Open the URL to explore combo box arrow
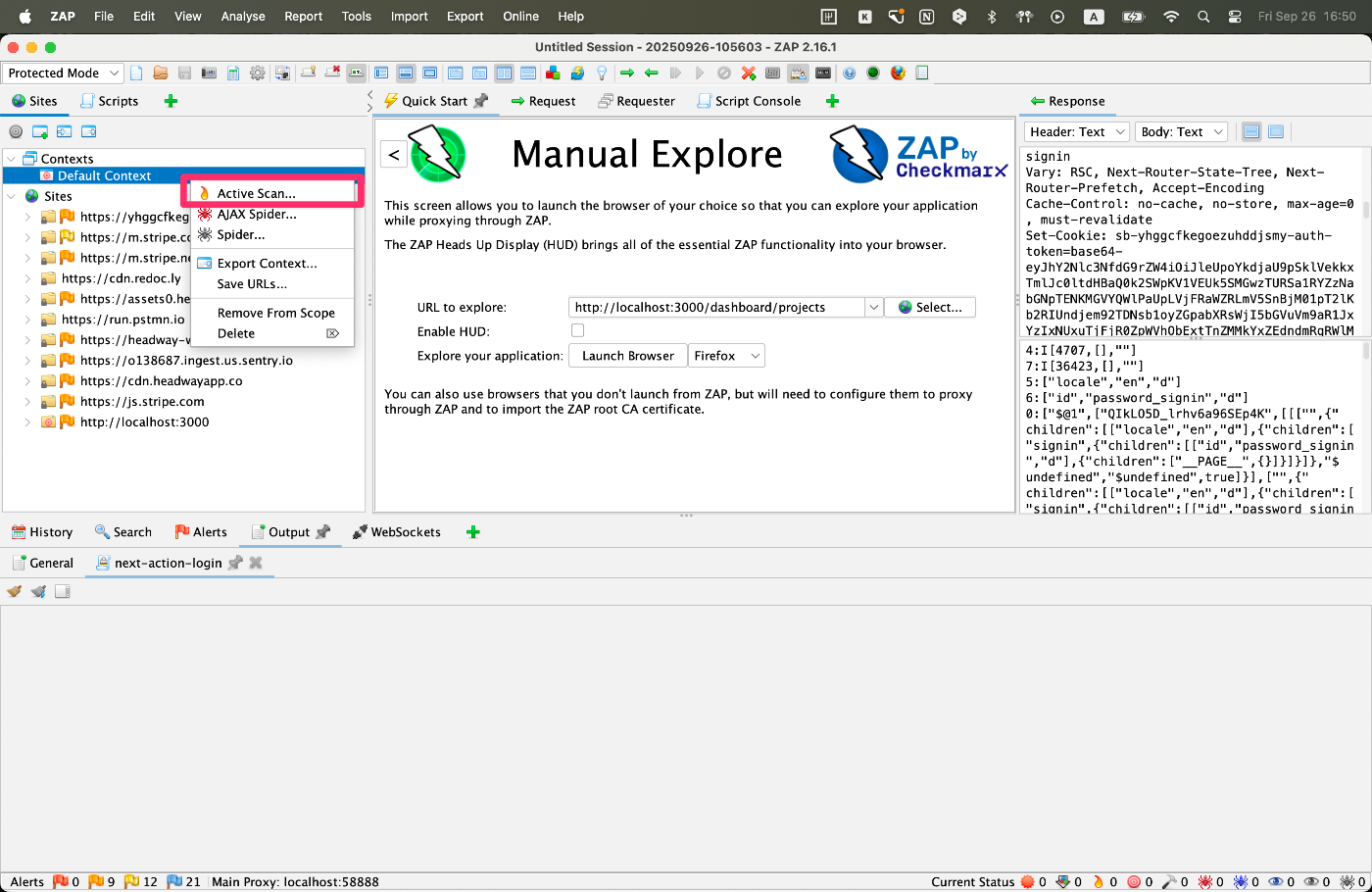 click(x=873, y=307)
